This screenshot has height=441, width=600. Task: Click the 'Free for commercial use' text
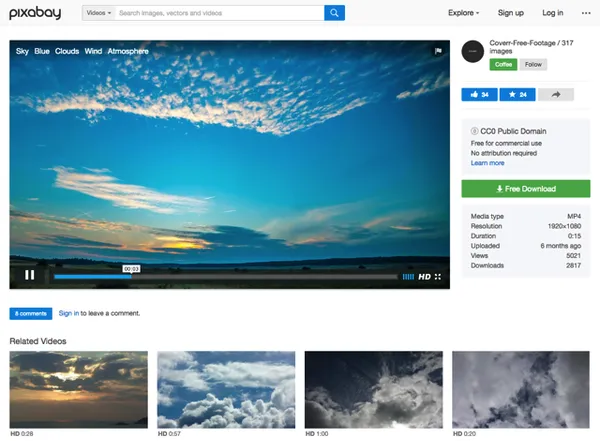pyautogui.click(x=506, y=143)
